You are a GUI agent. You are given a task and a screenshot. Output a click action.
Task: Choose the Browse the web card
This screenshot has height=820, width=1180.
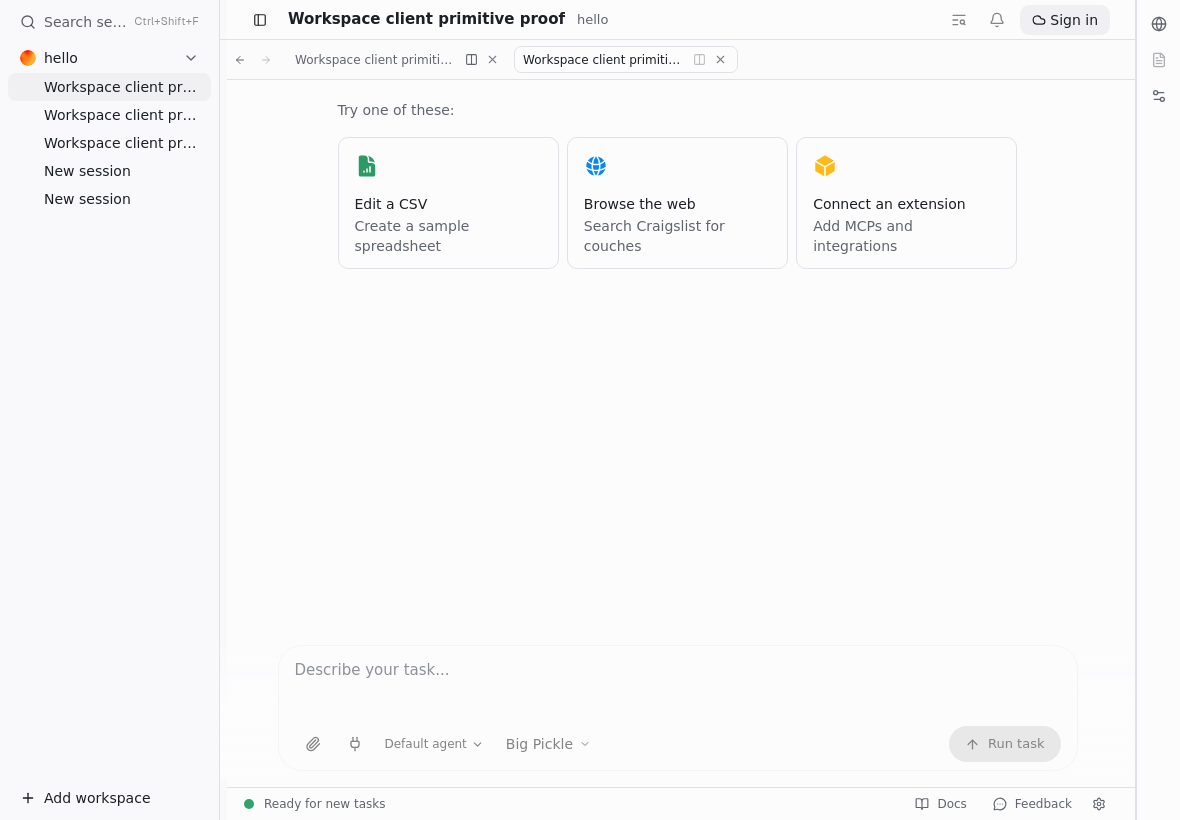pos(677,203)
